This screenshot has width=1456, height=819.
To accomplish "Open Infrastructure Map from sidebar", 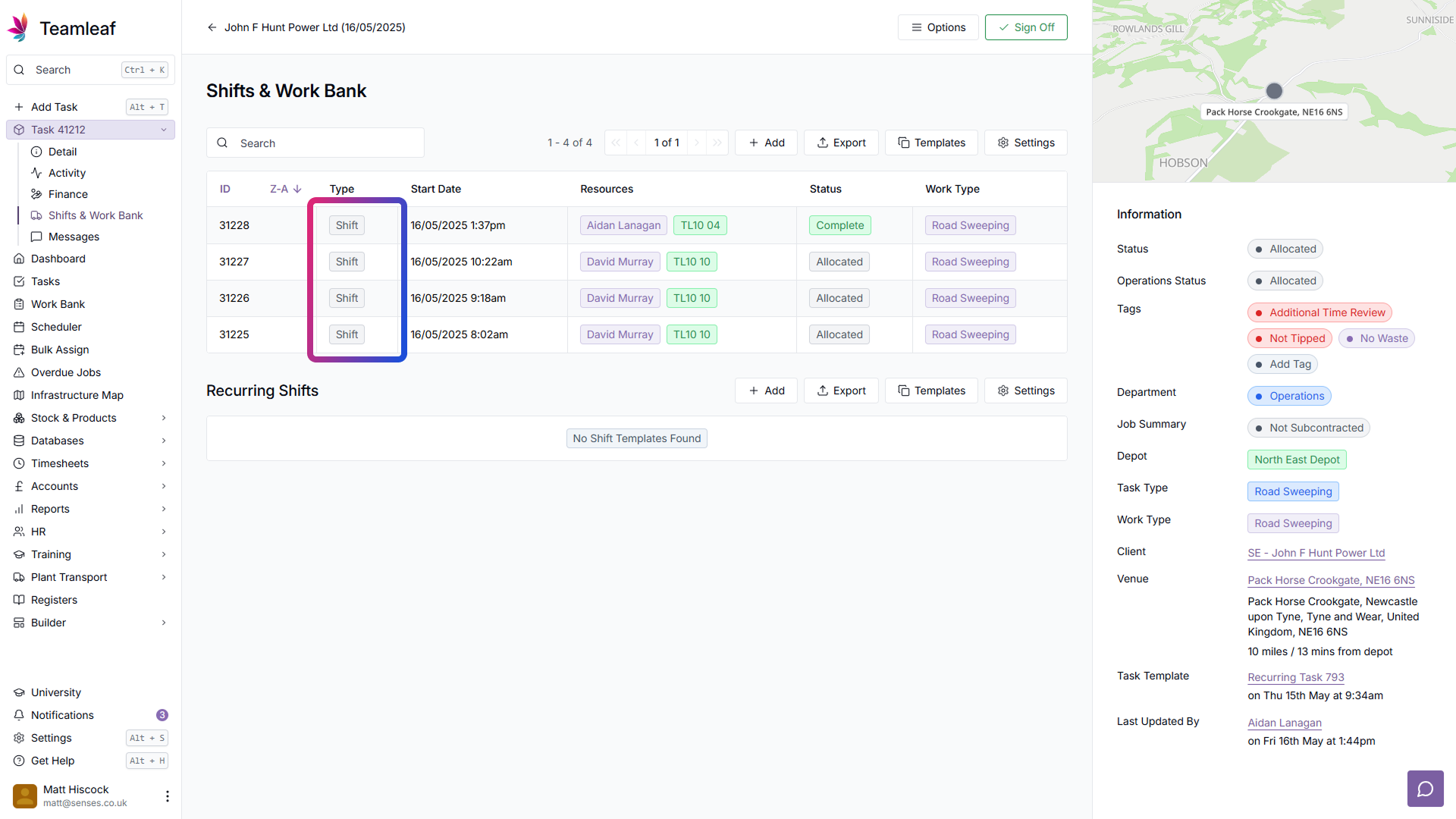I will (77, 395).
